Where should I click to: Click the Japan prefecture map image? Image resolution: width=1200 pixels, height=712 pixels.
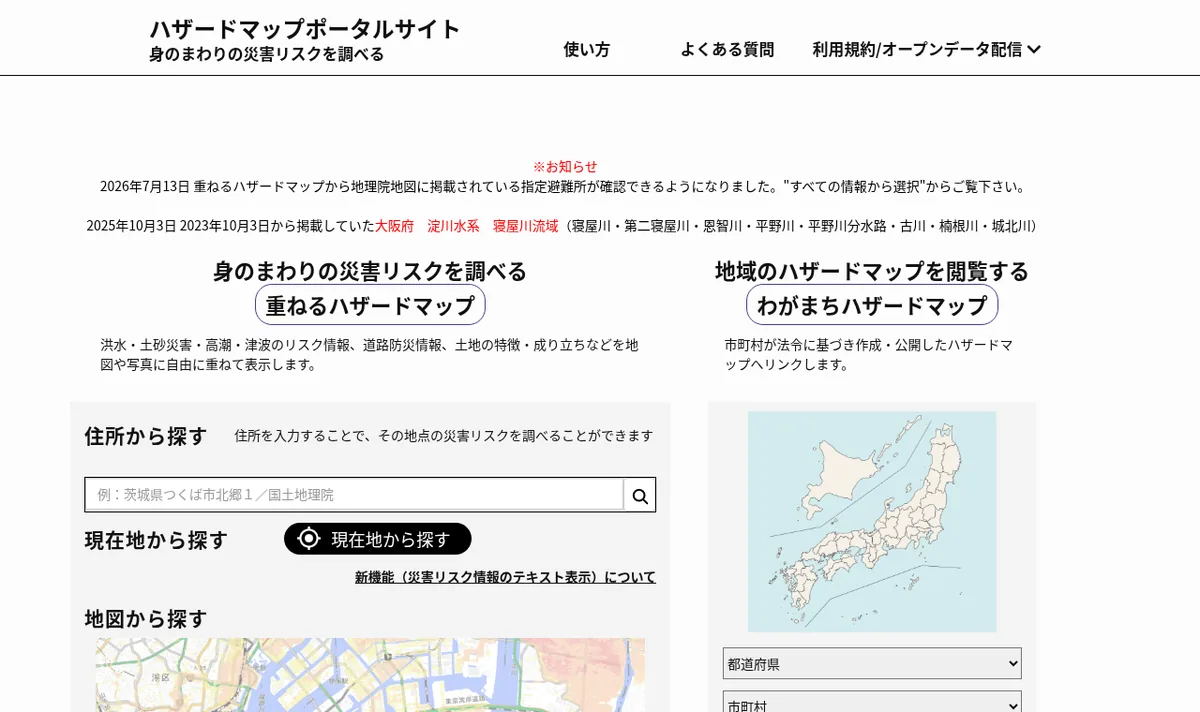(x=872, y=521)
